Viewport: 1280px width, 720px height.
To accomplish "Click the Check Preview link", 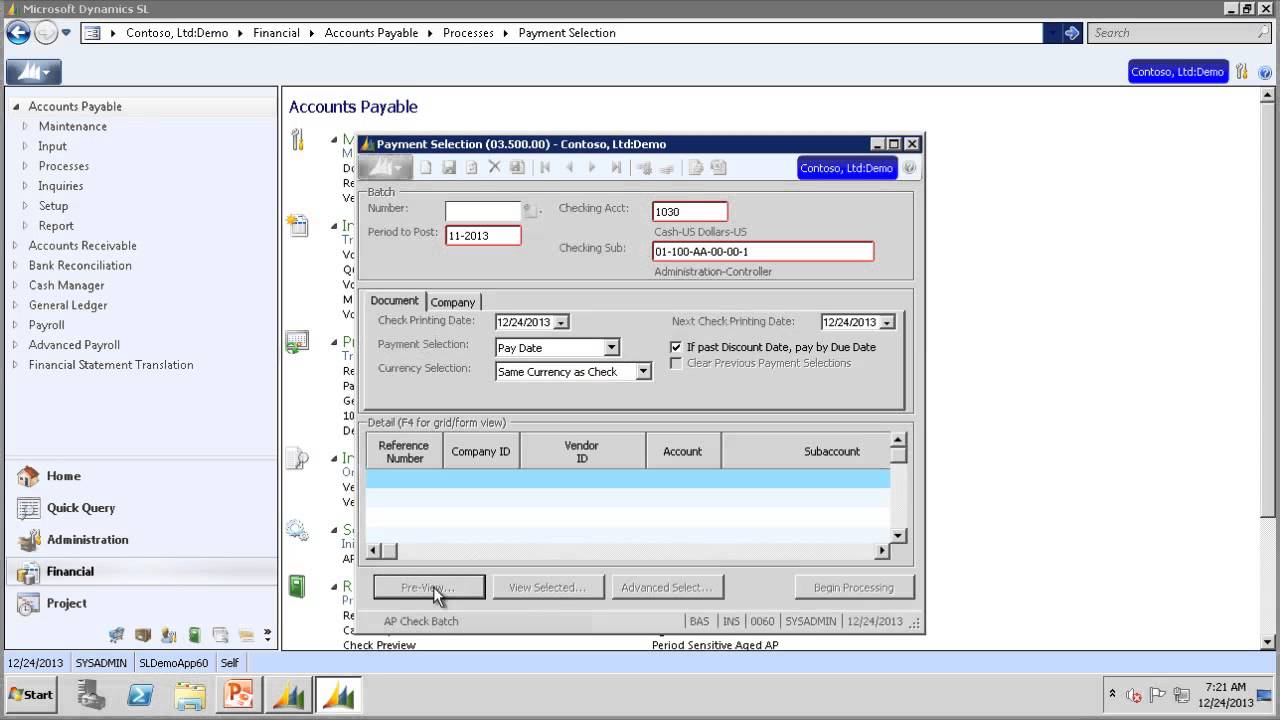I will pyautogui.click(x=379, y=645).
